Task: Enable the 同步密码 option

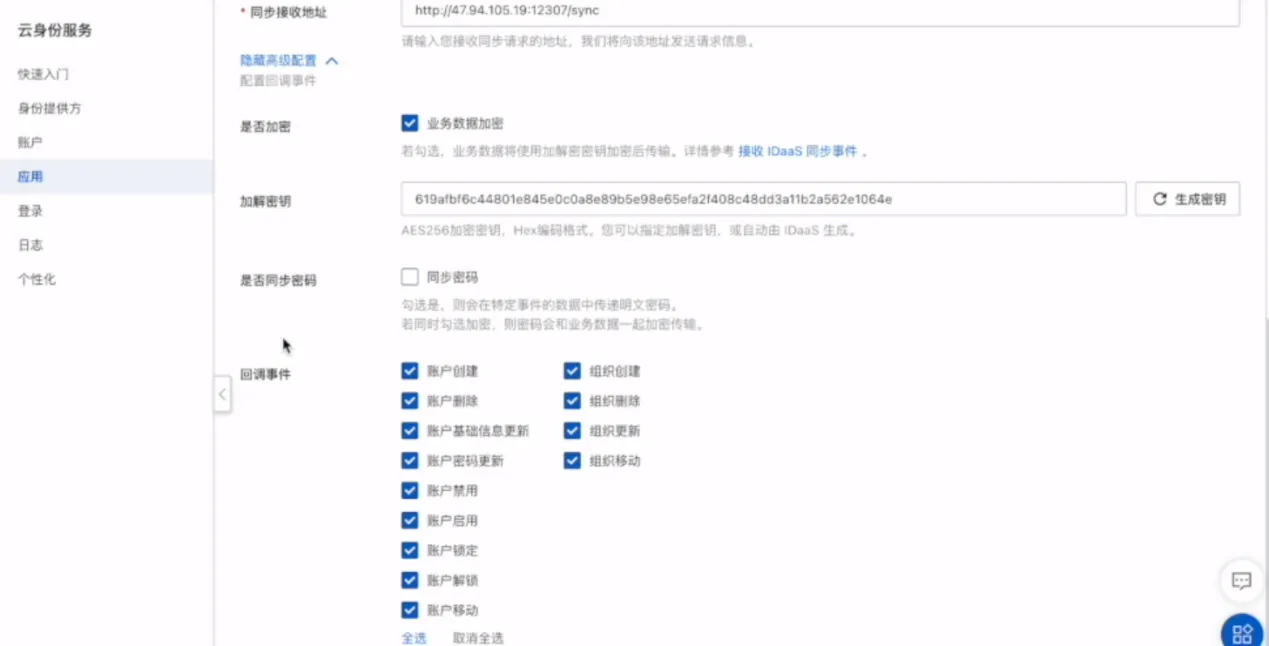Action: point(409,276)
